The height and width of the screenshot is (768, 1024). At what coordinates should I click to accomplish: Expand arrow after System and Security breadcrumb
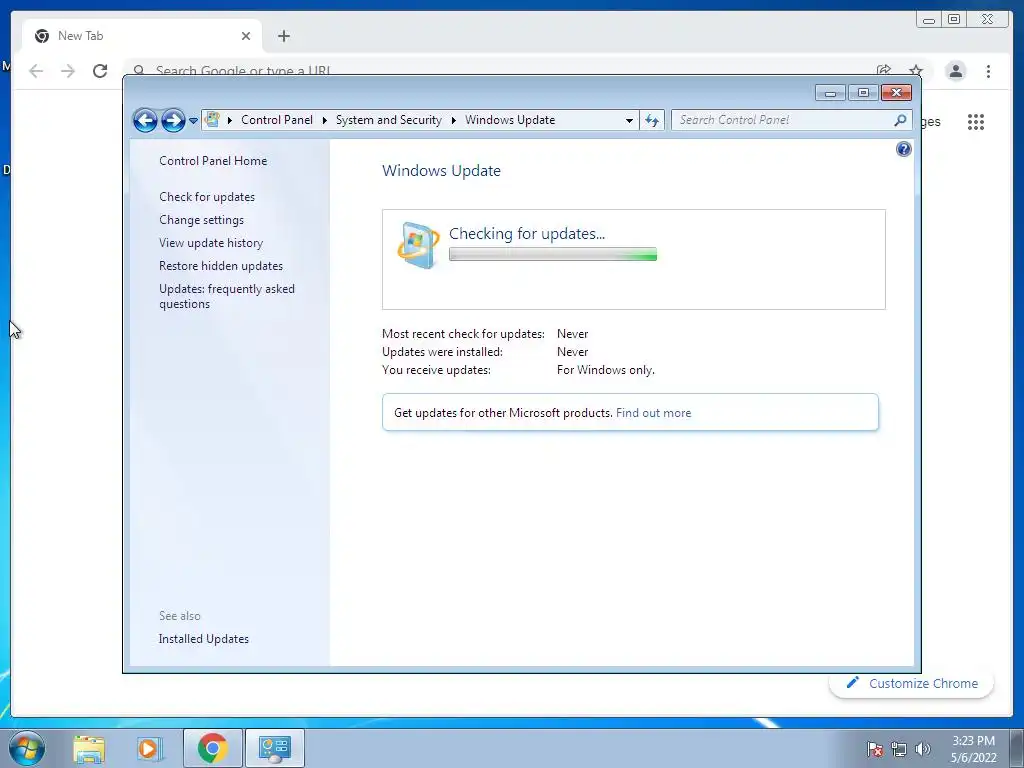(453, 120)
